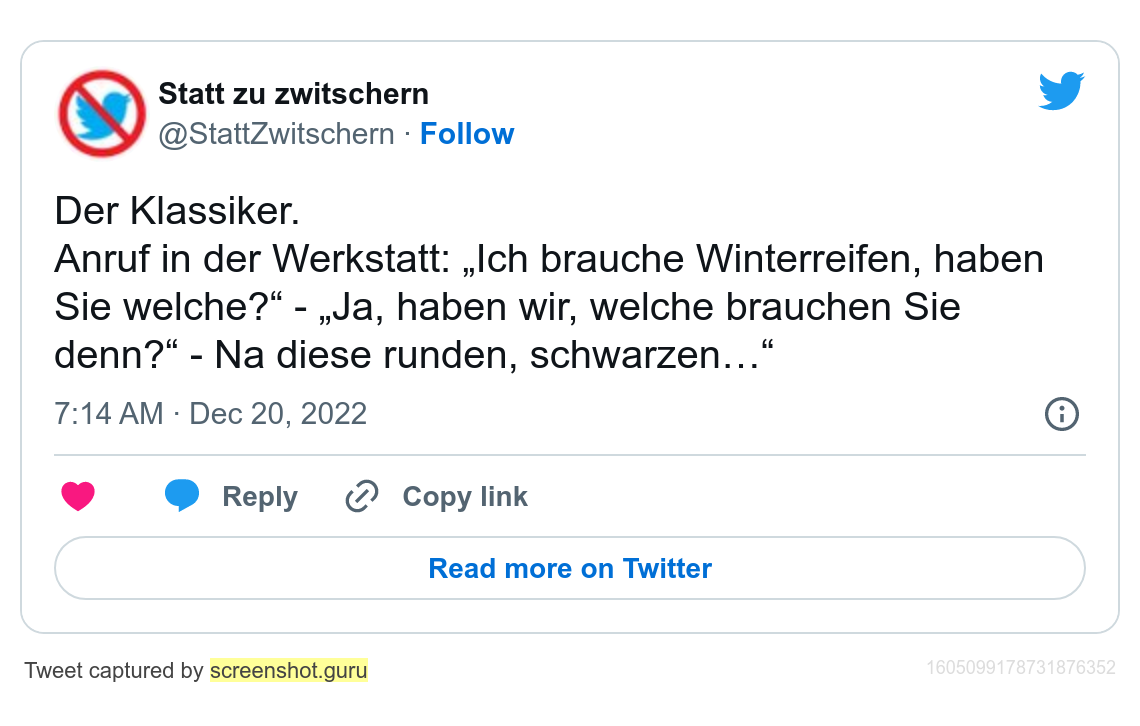
Task: Click the blue Twitter bird logo
Action: click(x=1061, y=91)
